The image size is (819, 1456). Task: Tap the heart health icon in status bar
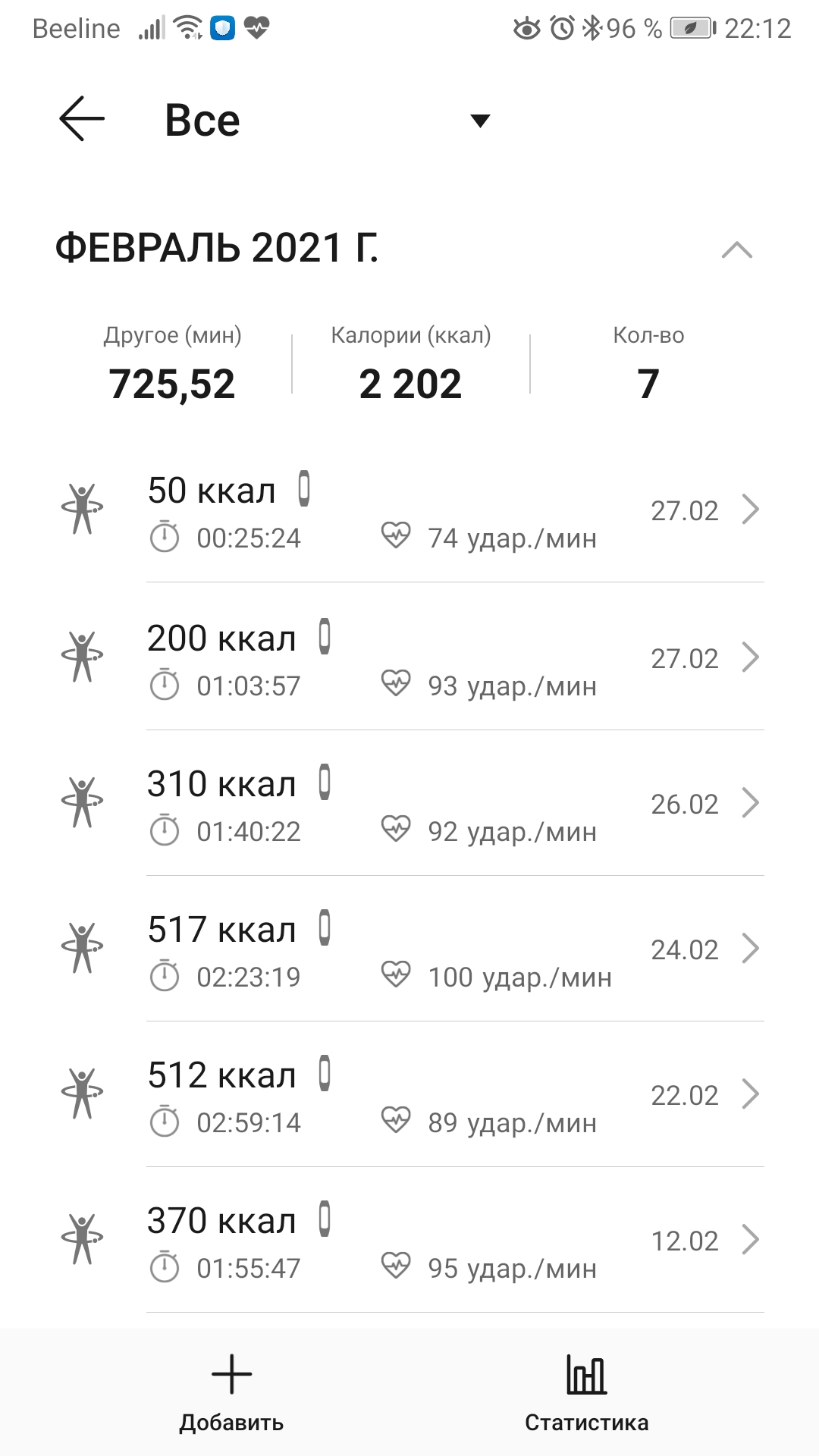click(257, 29)
